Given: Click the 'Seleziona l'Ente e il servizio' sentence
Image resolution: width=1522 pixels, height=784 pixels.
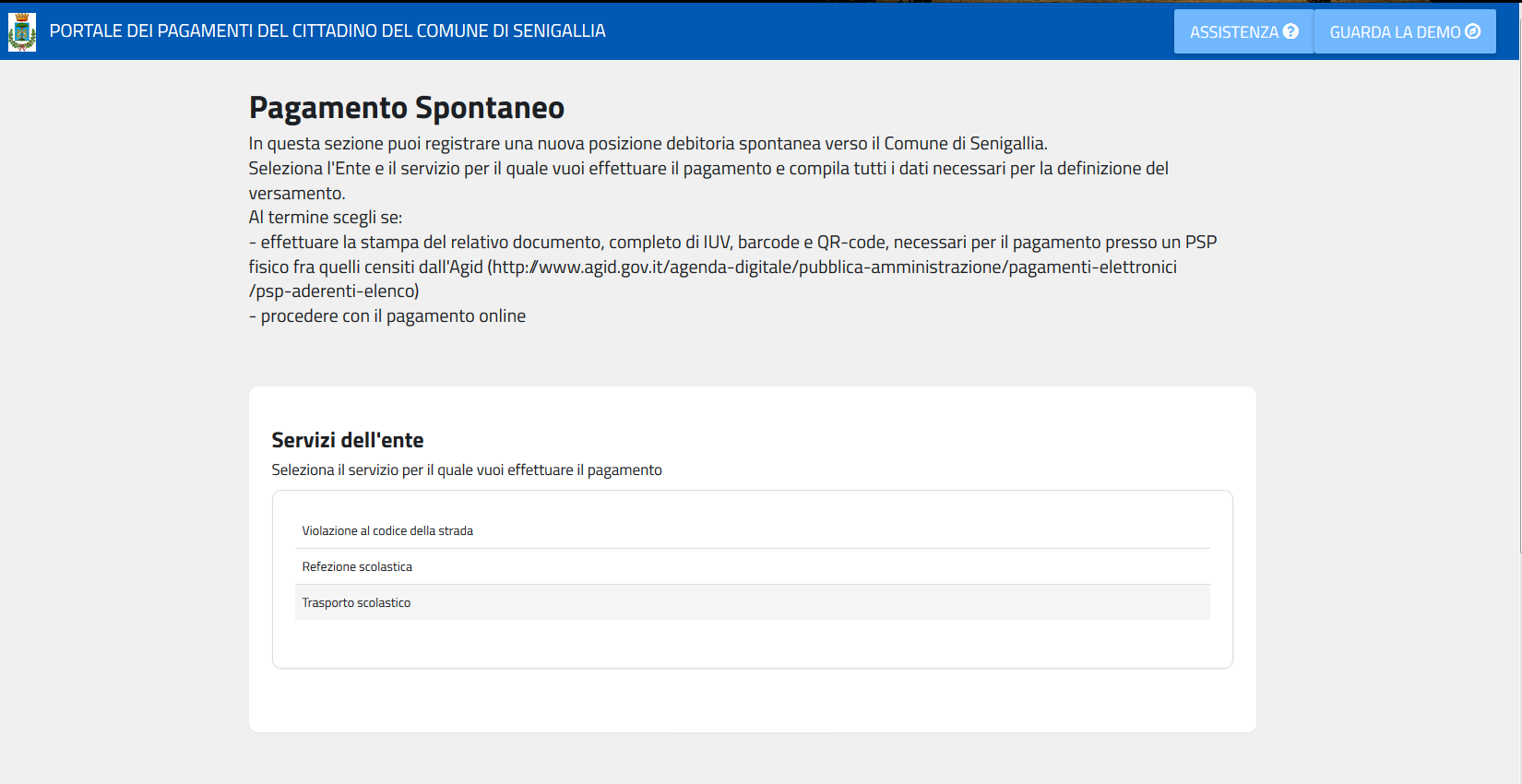Looking at the screenshot, I should [x=707, y=169].
